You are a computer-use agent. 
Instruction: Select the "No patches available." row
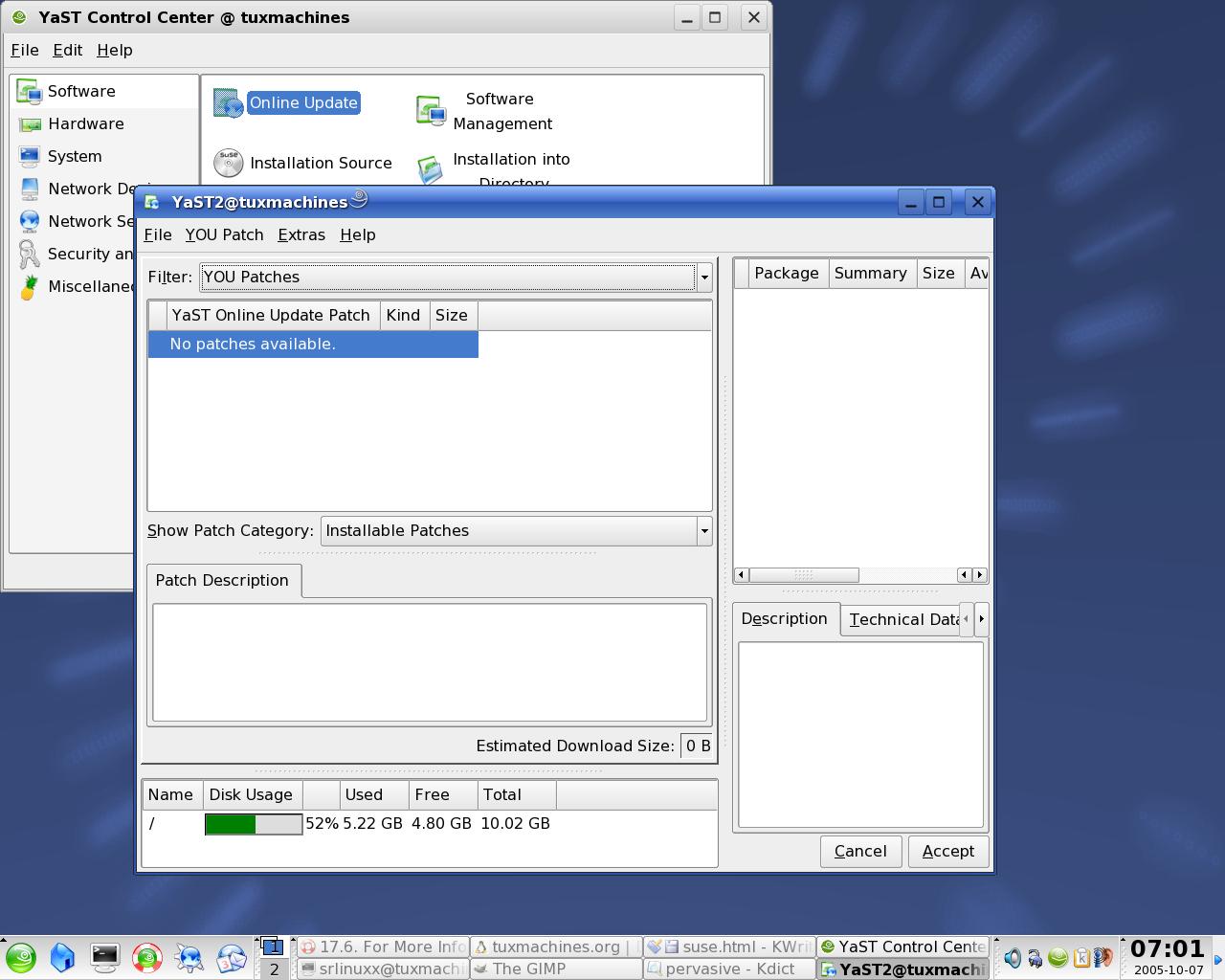313,345
